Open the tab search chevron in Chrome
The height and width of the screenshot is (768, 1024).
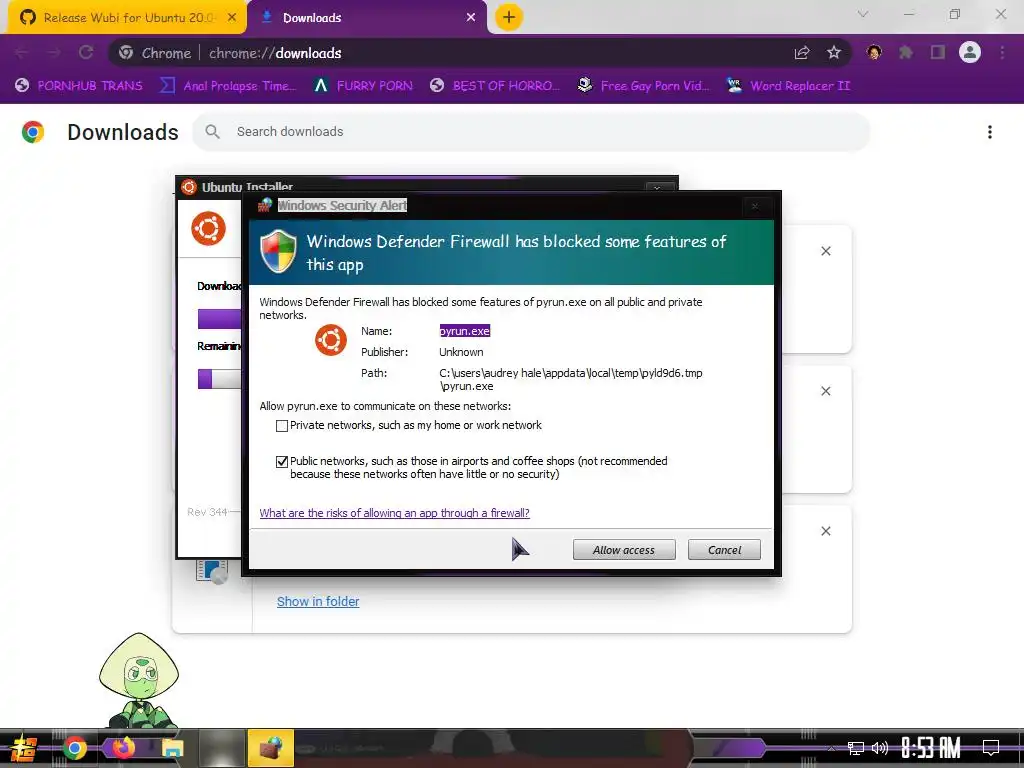point(863,14)
